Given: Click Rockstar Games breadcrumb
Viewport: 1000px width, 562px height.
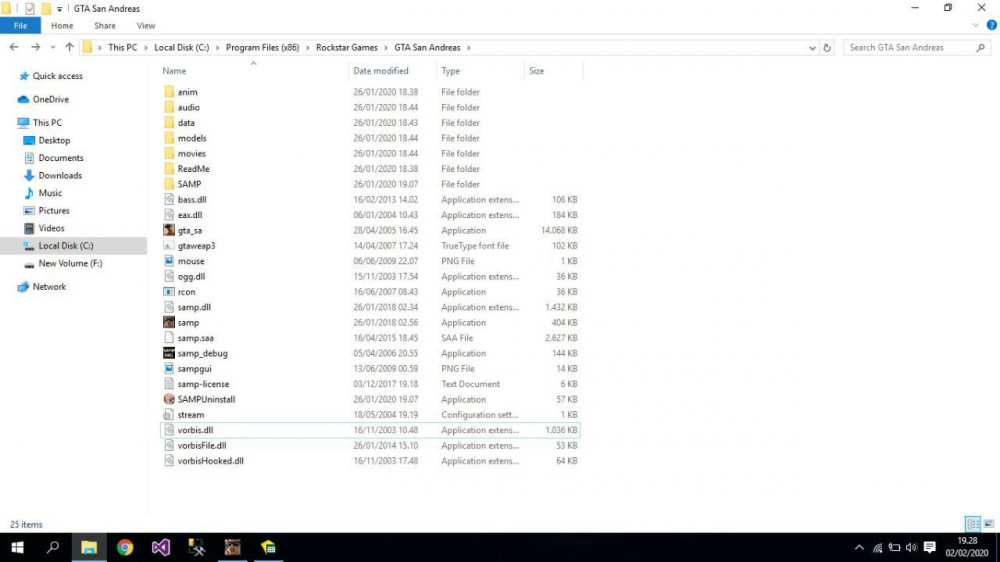Looking at the screenshot, I should pos(347,48).
